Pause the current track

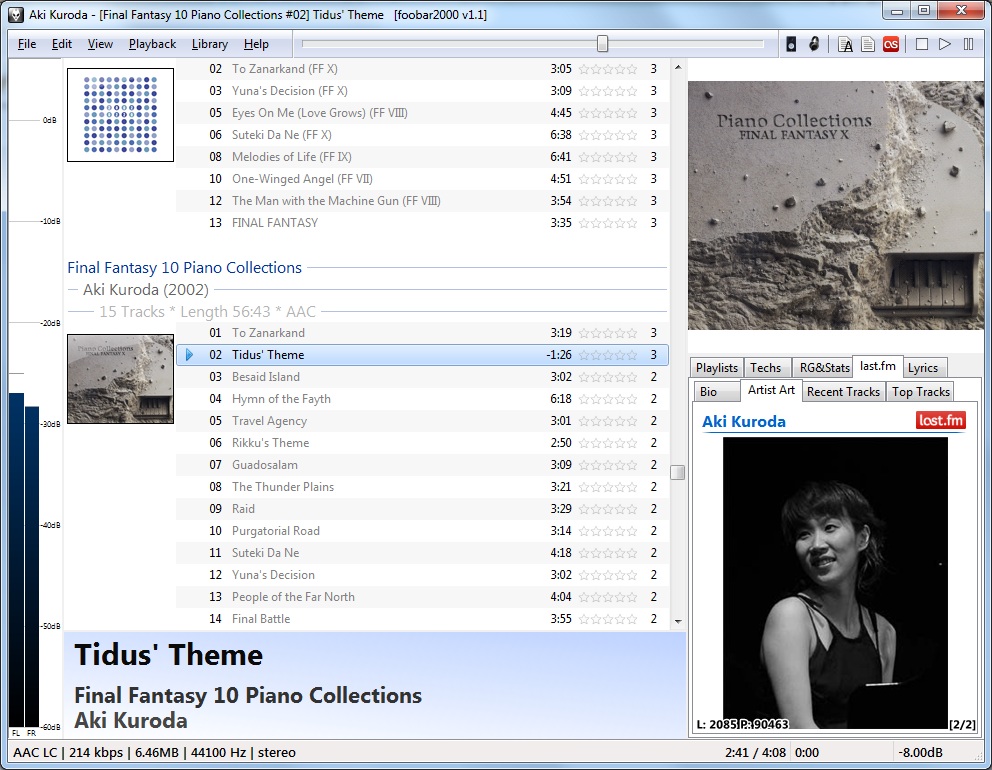pos(968,44)
